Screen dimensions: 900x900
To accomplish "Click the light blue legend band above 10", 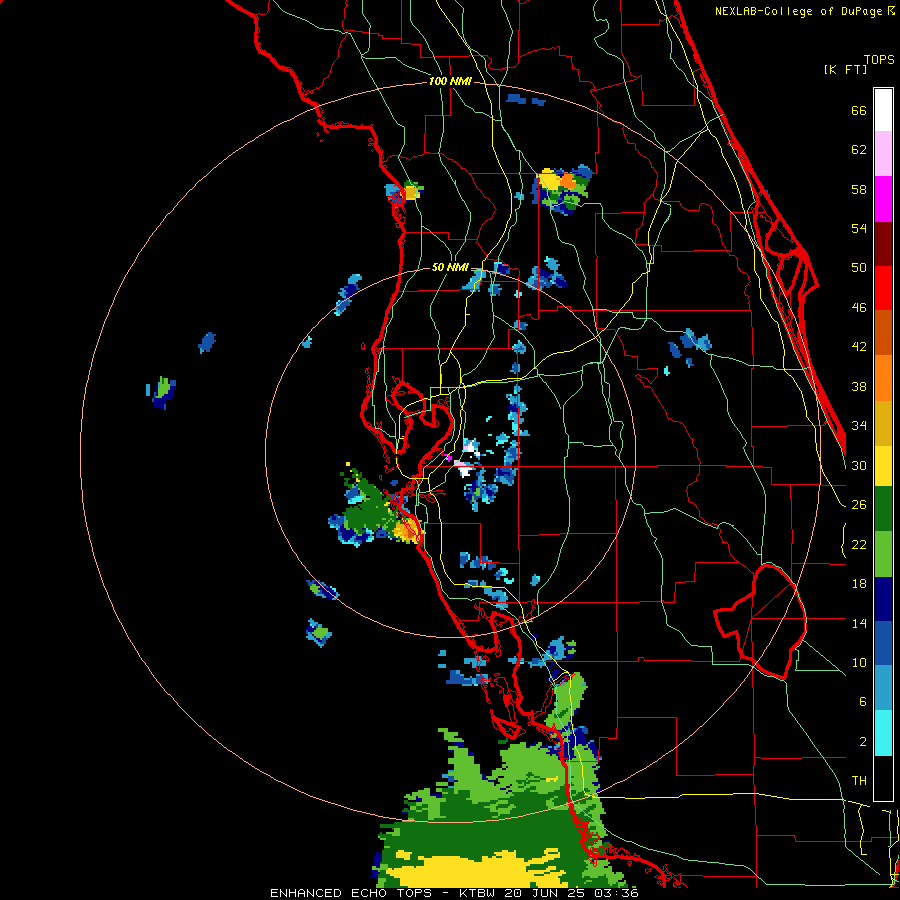I will click(x=883, y=688).
